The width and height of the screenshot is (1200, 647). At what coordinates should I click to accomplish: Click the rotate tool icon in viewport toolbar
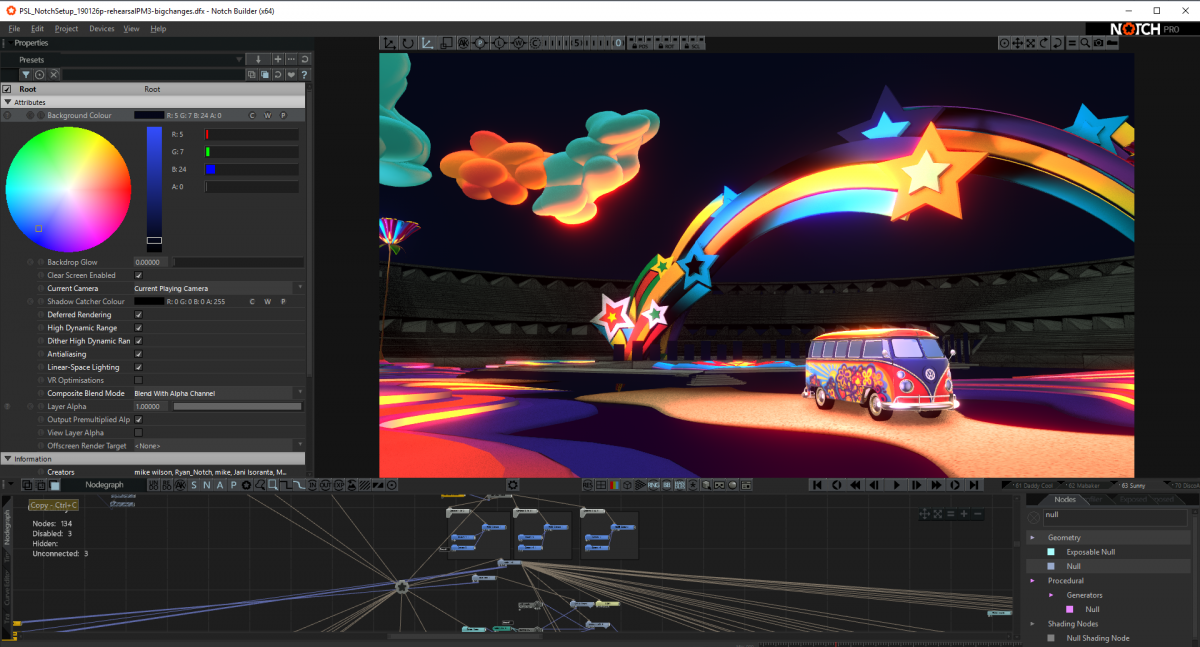[x=408, y=43]
